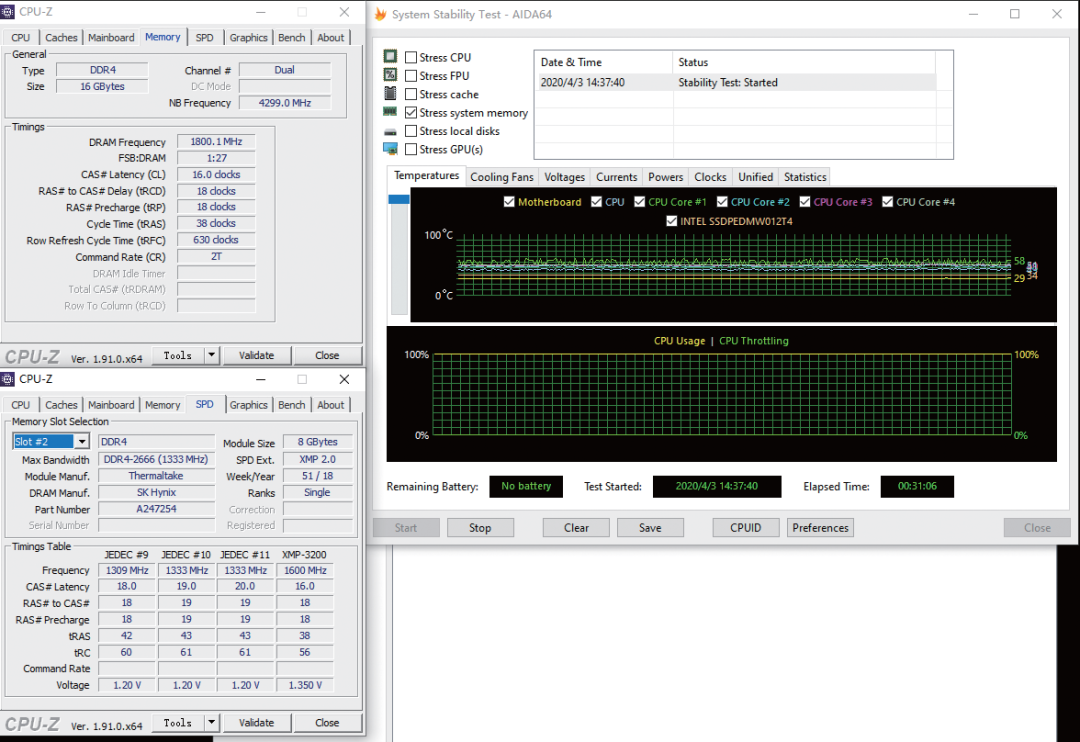Click the Module Manuf. Thermaltake field
1080x742 pixels.
(x=156, y=476)
